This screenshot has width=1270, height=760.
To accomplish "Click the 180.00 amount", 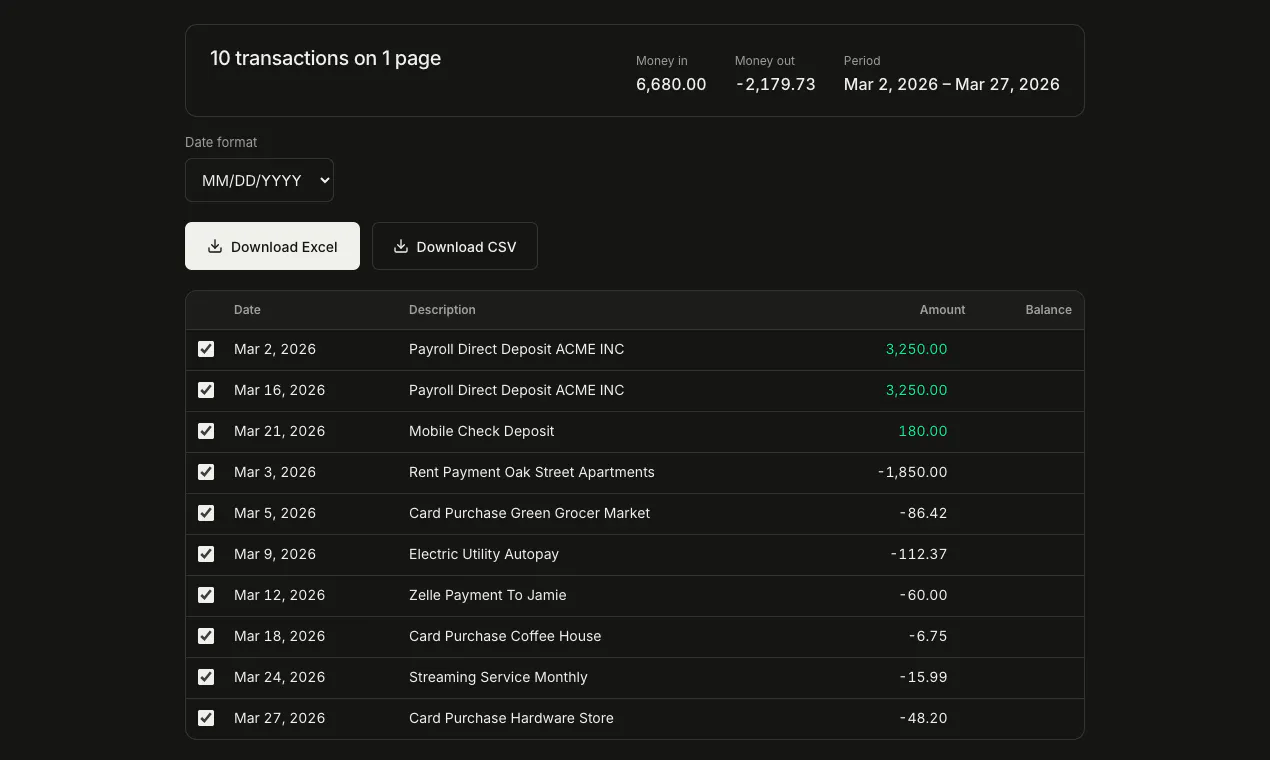I will point(922,431).
